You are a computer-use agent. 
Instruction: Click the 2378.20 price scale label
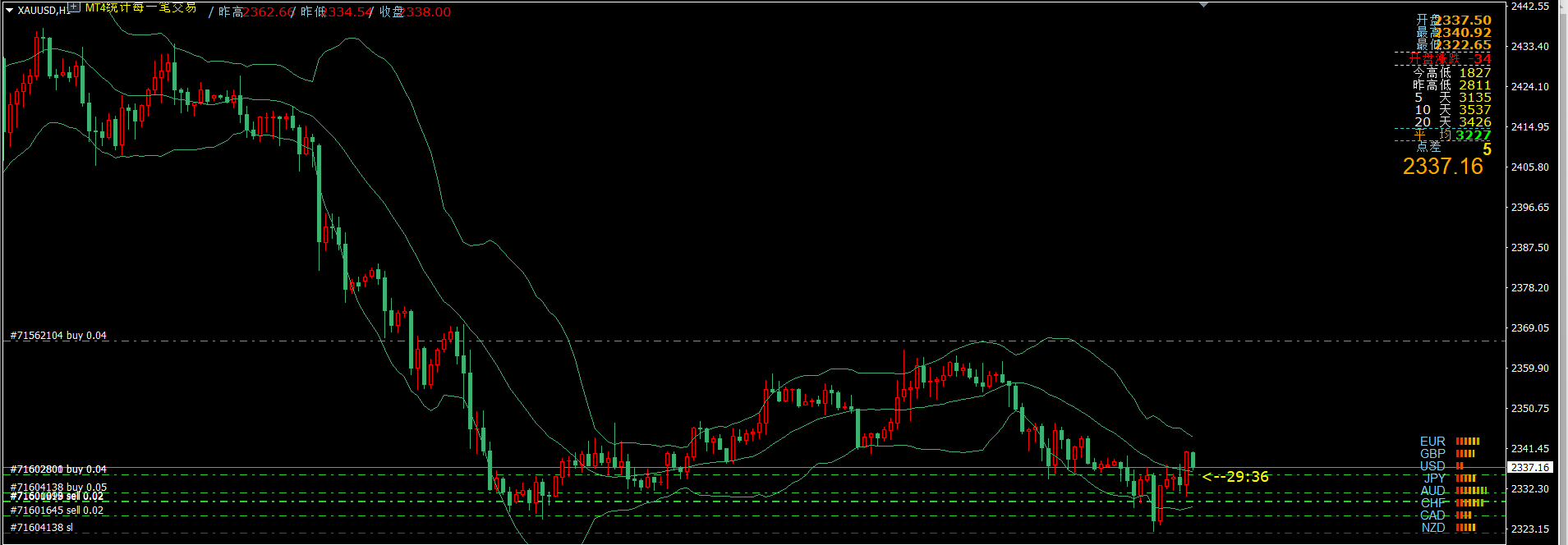pyautogui.click(x=1529, y=288)
